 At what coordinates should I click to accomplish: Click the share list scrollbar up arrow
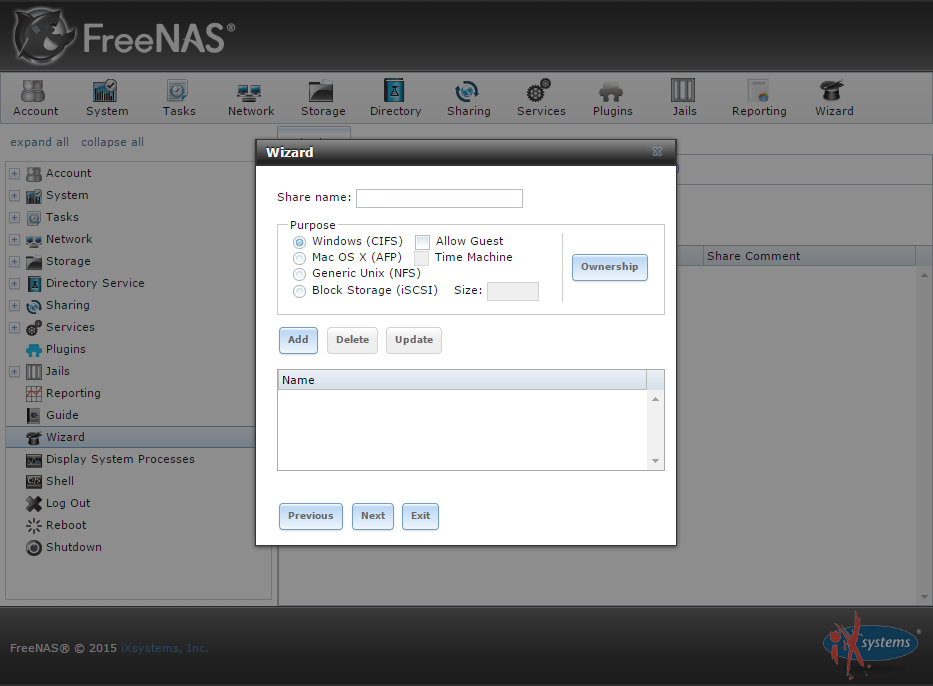[x=655, y=399]
